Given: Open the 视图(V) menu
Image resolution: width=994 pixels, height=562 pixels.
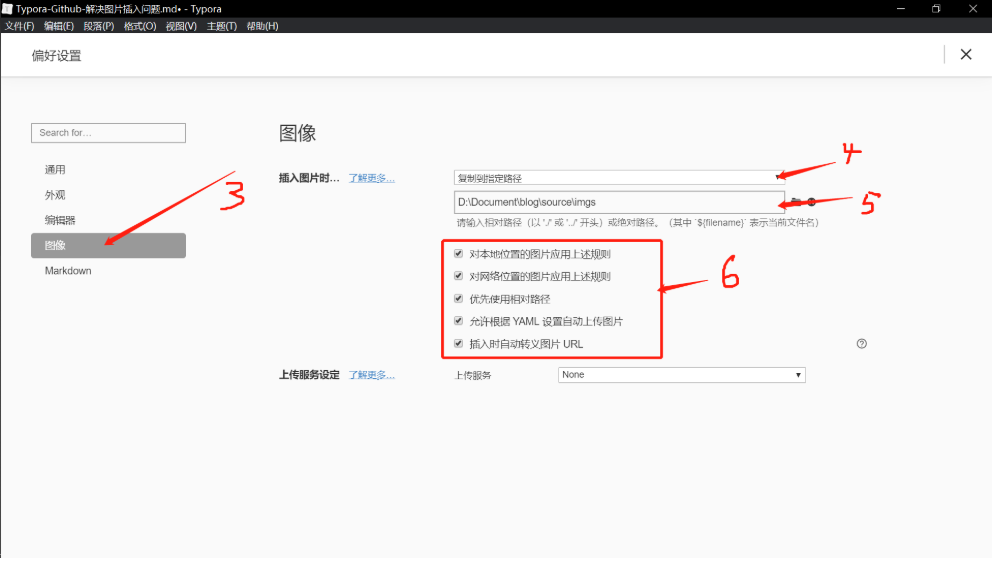Looking at the screenshot, I should [181, 26].
